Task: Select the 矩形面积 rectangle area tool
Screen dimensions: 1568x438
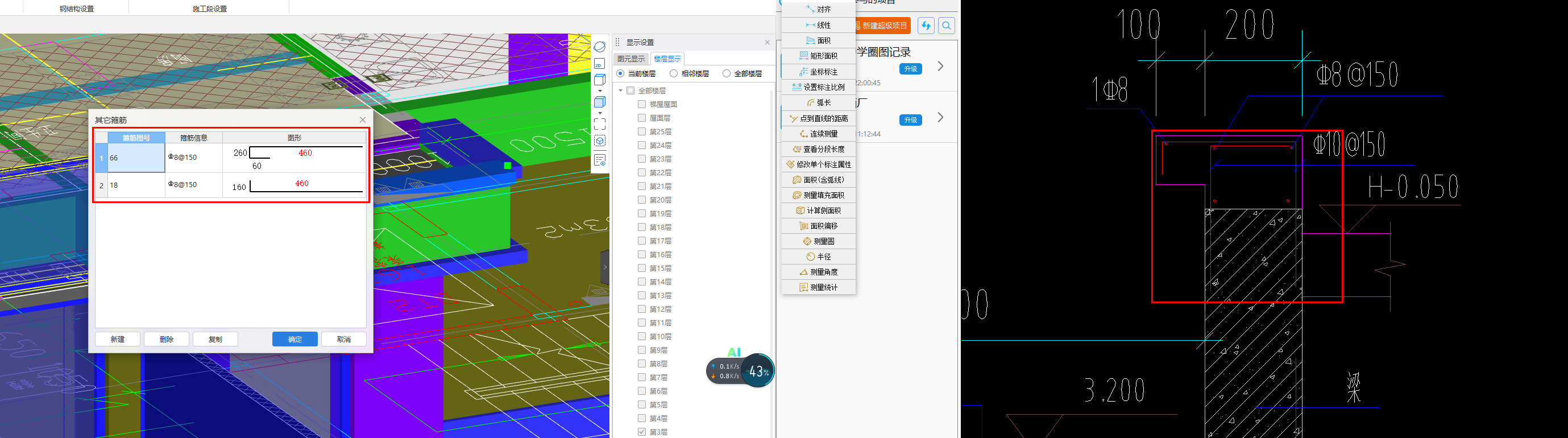Action: coord(819,55)
